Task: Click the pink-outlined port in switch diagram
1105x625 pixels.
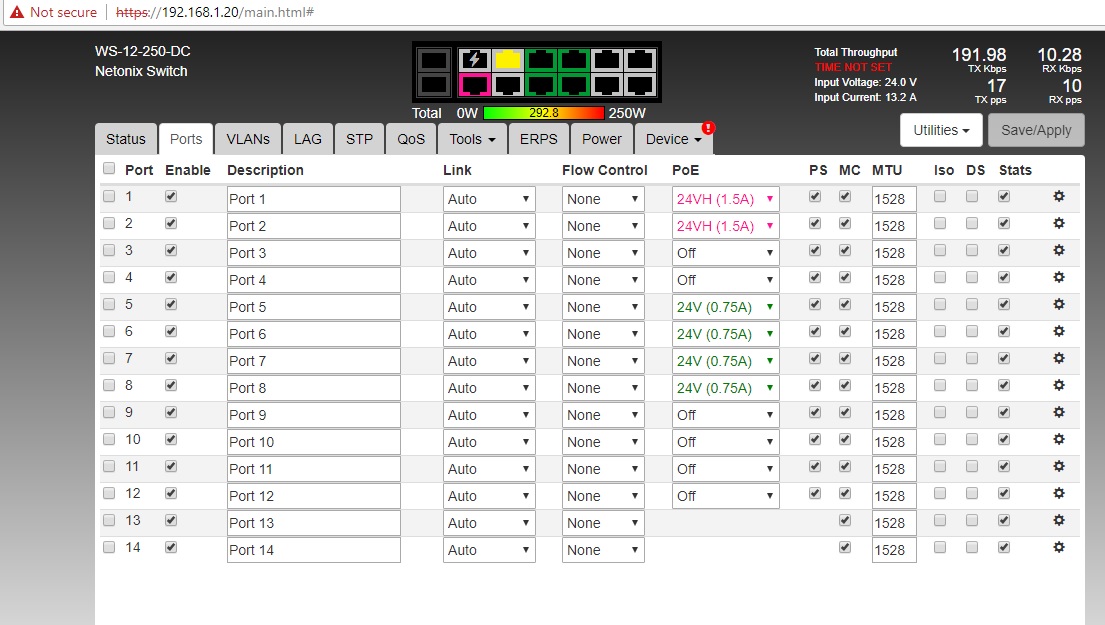Action: 473,85
